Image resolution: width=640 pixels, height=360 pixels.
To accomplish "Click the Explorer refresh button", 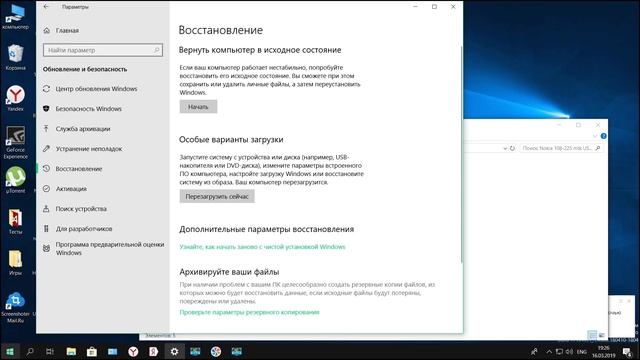I will point(512,148).
